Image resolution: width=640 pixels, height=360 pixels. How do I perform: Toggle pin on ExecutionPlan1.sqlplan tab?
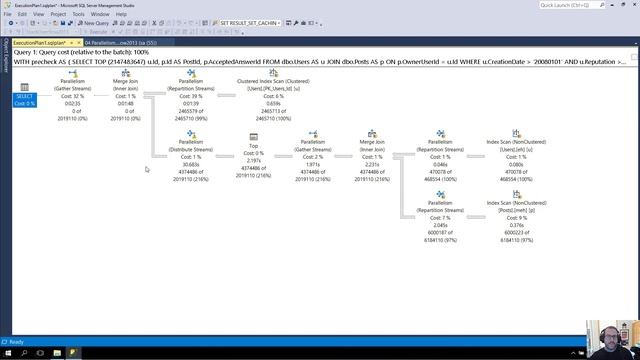coord(71,42)
